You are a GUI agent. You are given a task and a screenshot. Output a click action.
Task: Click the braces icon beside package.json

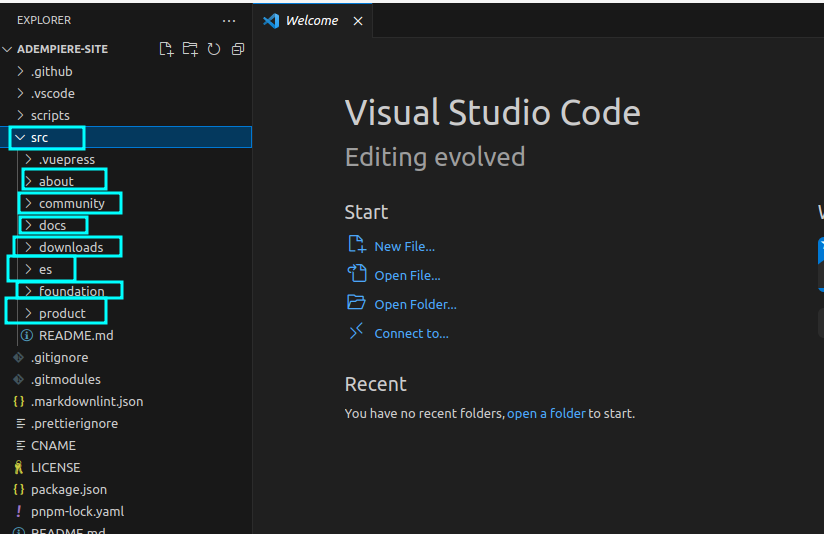[x=19, y=490]
